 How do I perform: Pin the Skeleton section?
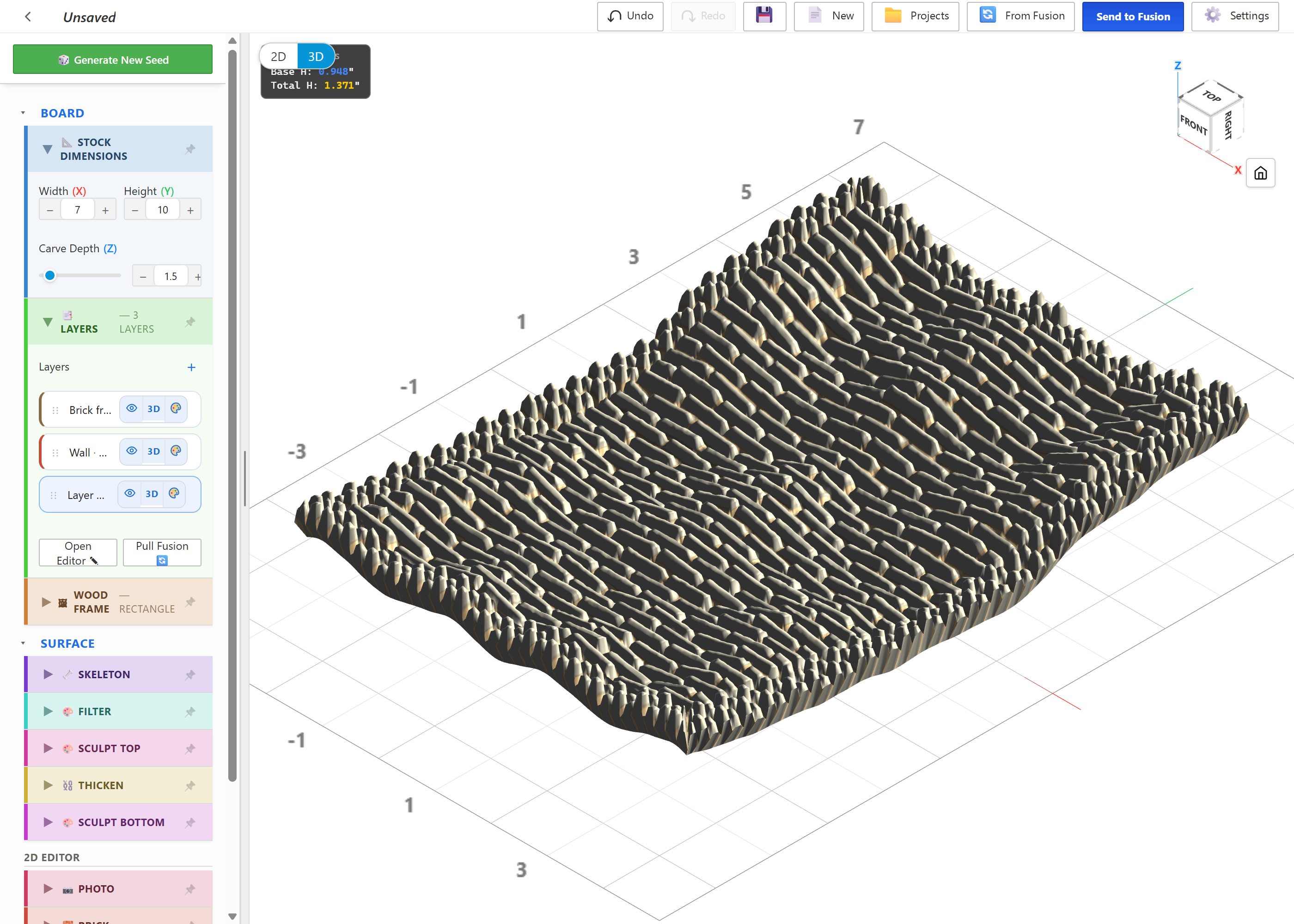click(x=190, y=675)
